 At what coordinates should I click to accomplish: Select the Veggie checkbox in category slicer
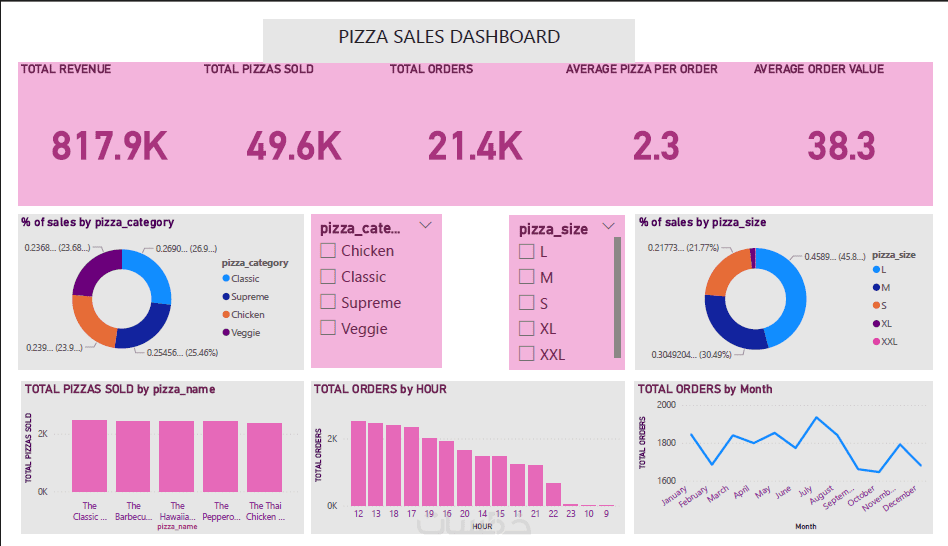(328, 329)
